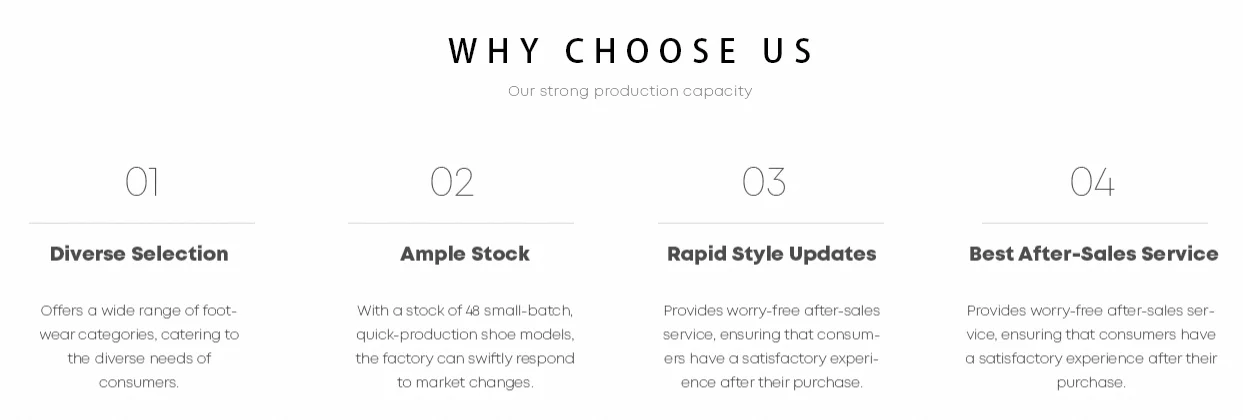Viewport: 1243px width, 420px height.
Task: Open the 'Best After-Sales Service' title
Action: [x=1094, y=254]
